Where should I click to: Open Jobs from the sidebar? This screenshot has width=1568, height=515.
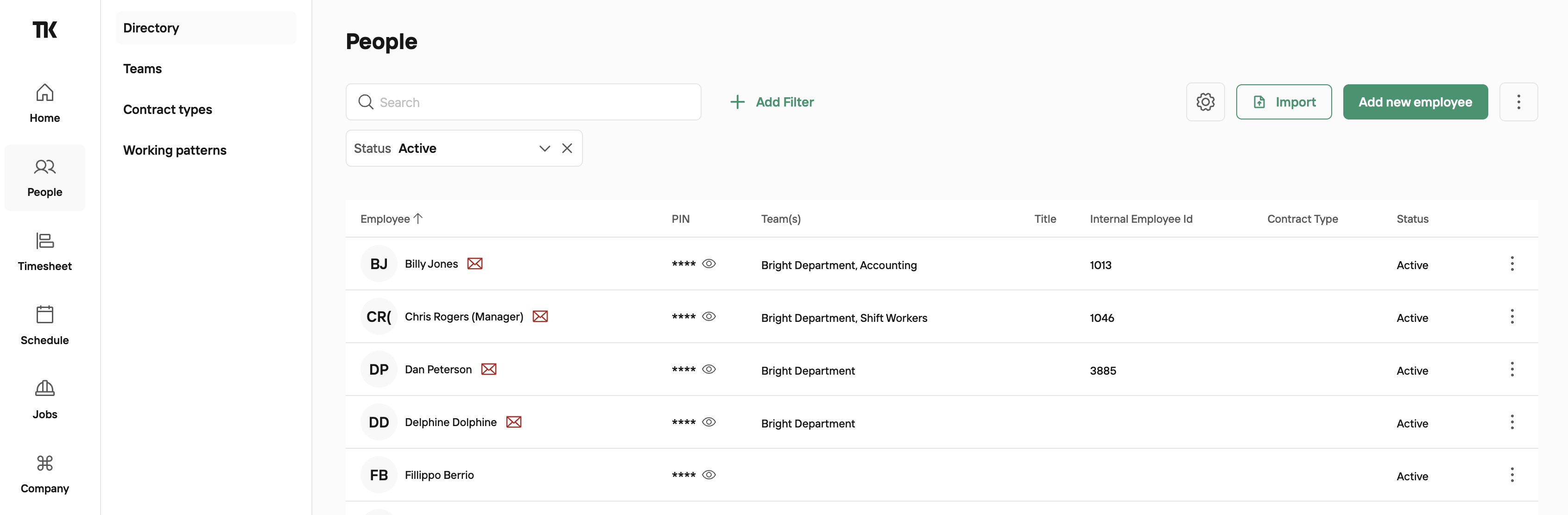point(44,400)
